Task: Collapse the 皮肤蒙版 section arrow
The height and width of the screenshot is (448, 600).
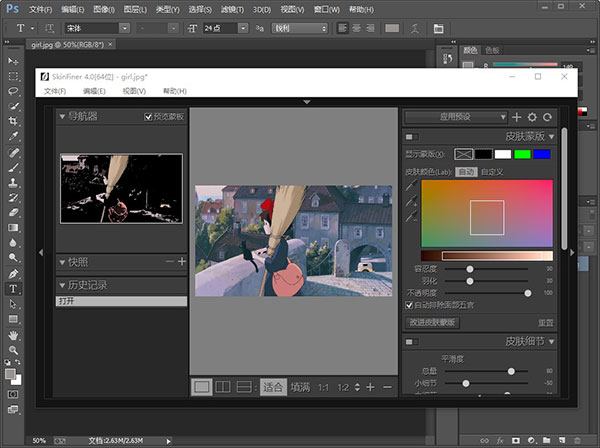Action: 551,137
